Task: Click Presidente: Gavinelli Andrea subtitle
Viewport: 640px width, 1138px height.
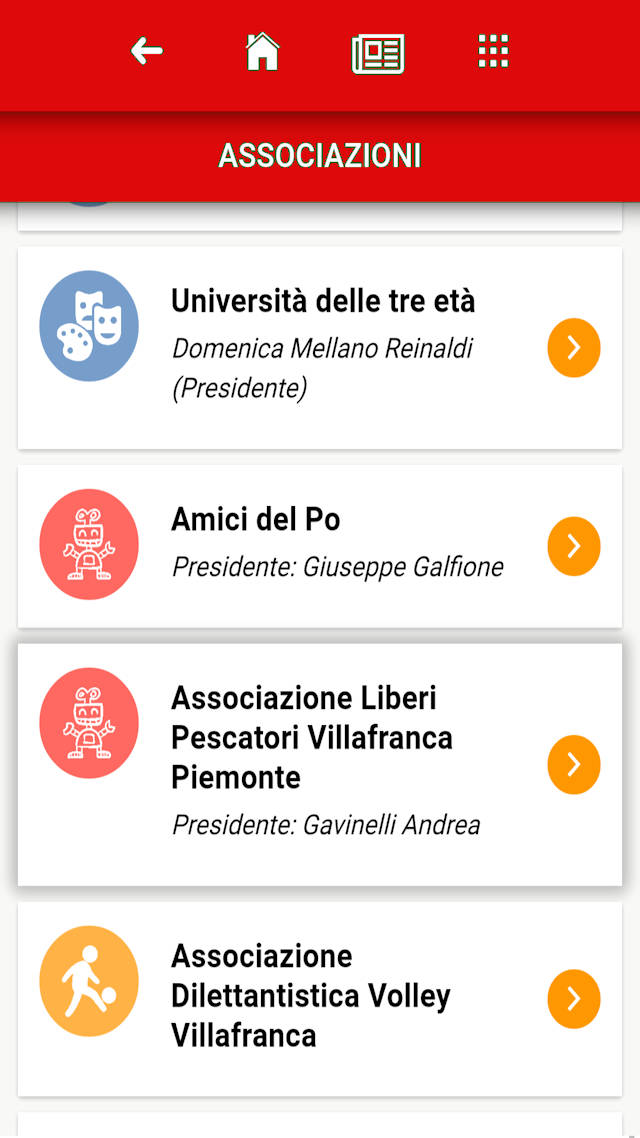Action: (x=326, y=825)
